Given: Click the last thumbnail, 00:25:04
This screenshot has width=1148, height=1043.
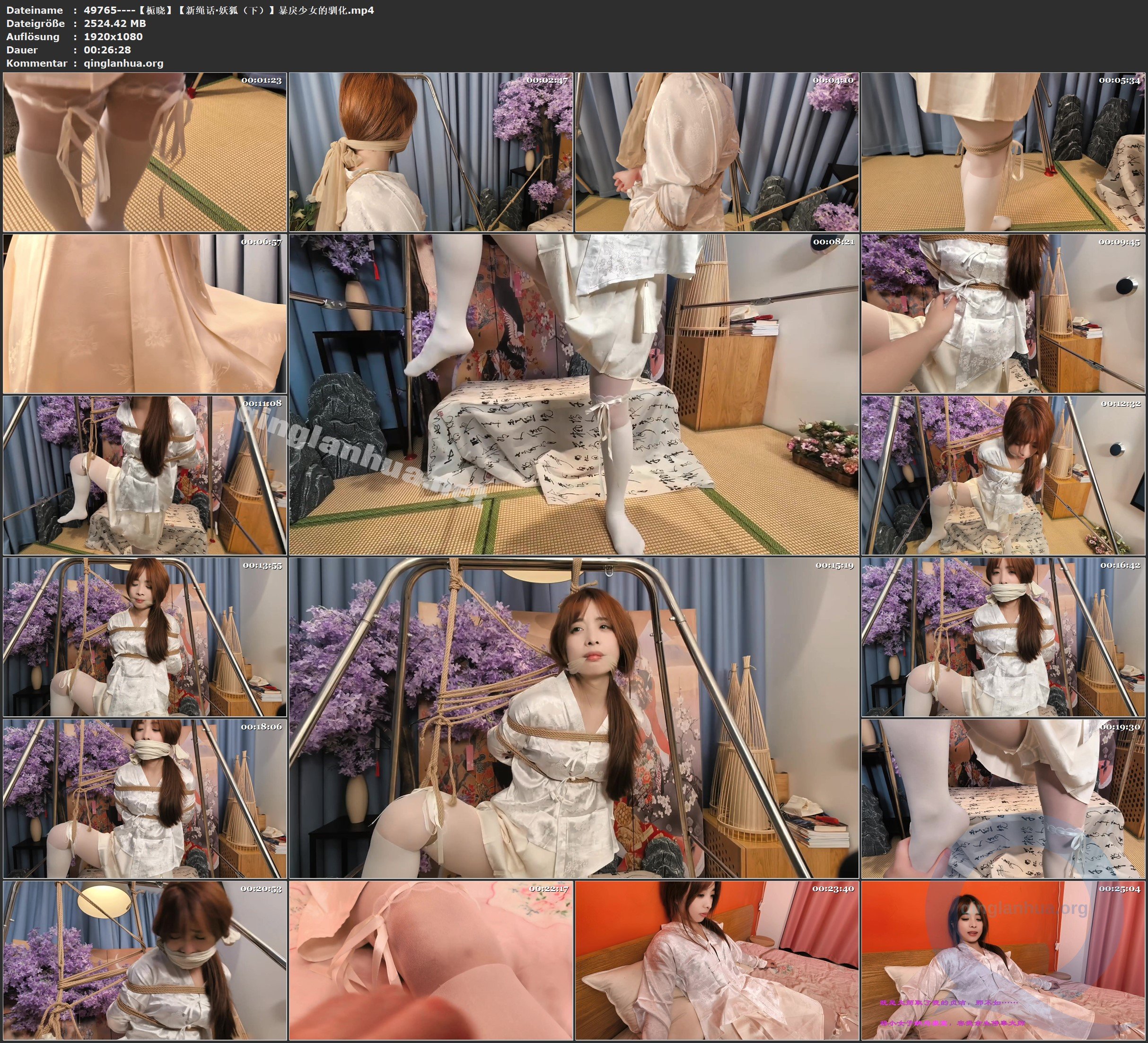Looking at the screenshot, I should 1003,960.
